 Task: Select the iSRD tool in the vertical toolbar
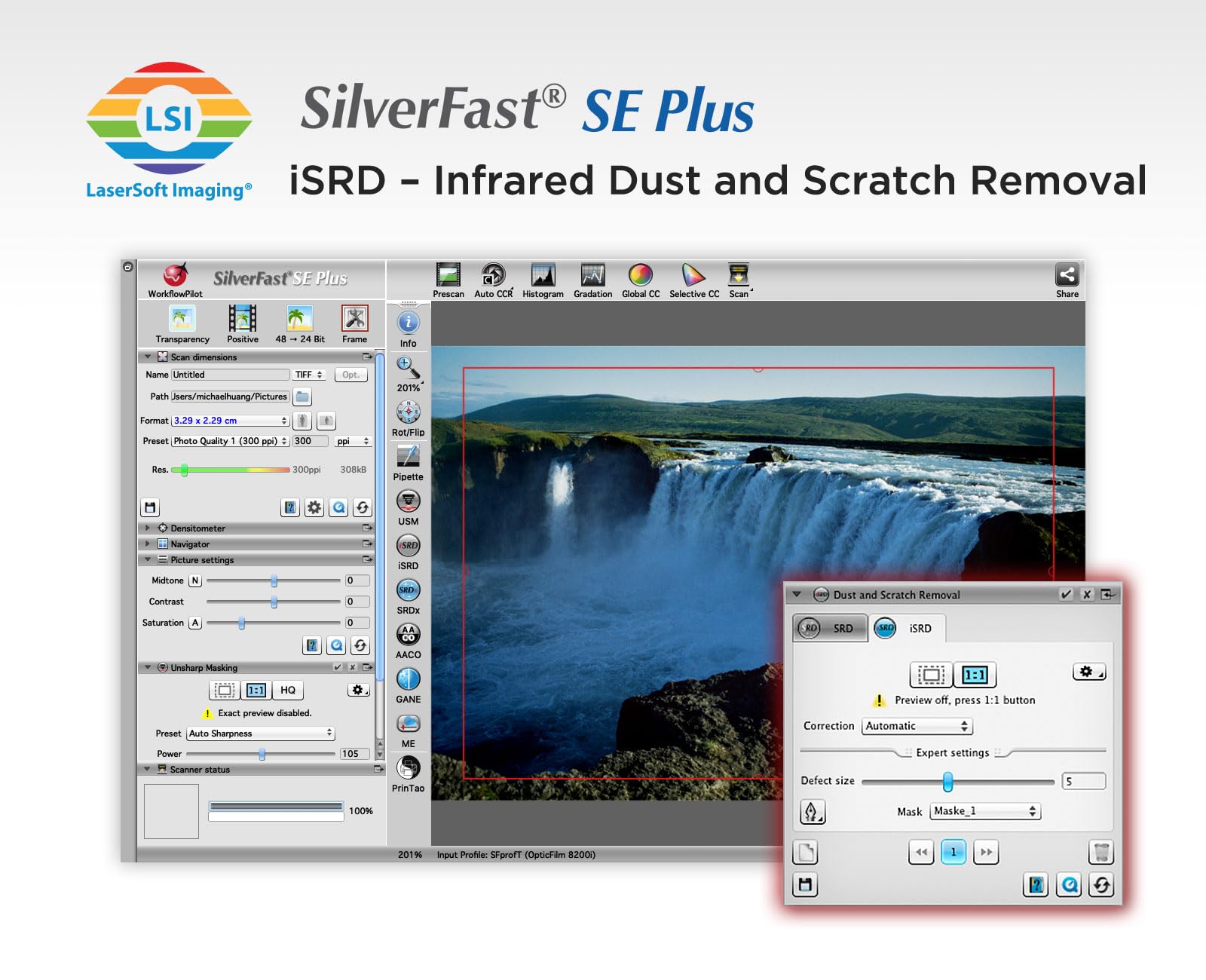(408, 546)
